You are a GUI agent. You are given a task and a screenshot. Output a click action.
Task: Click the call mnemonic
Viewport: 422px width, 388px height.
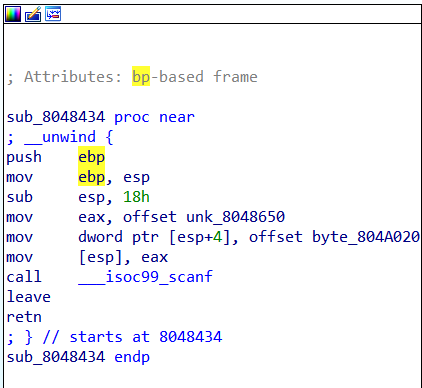tap(24, 277)
